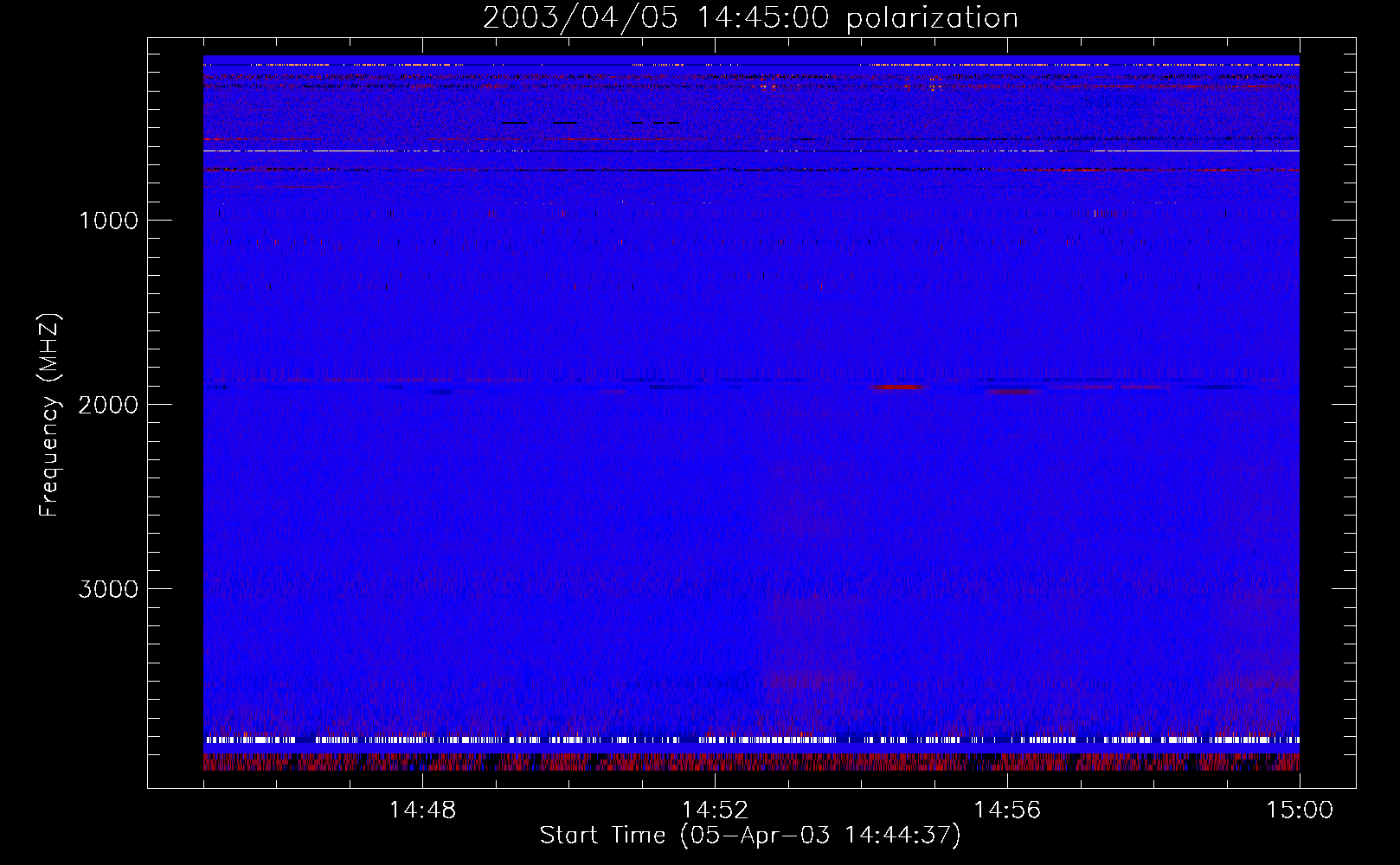Select the 1000 MHz tick label

click(x=108, y=221)
